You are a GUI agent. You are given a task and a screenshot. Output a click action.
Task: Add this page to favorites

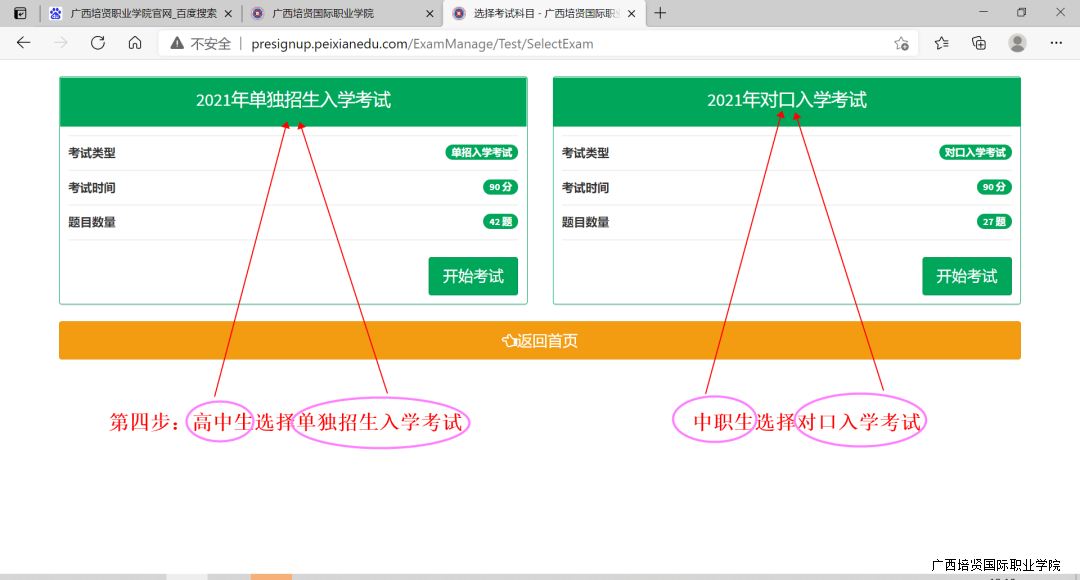(901, 44)
